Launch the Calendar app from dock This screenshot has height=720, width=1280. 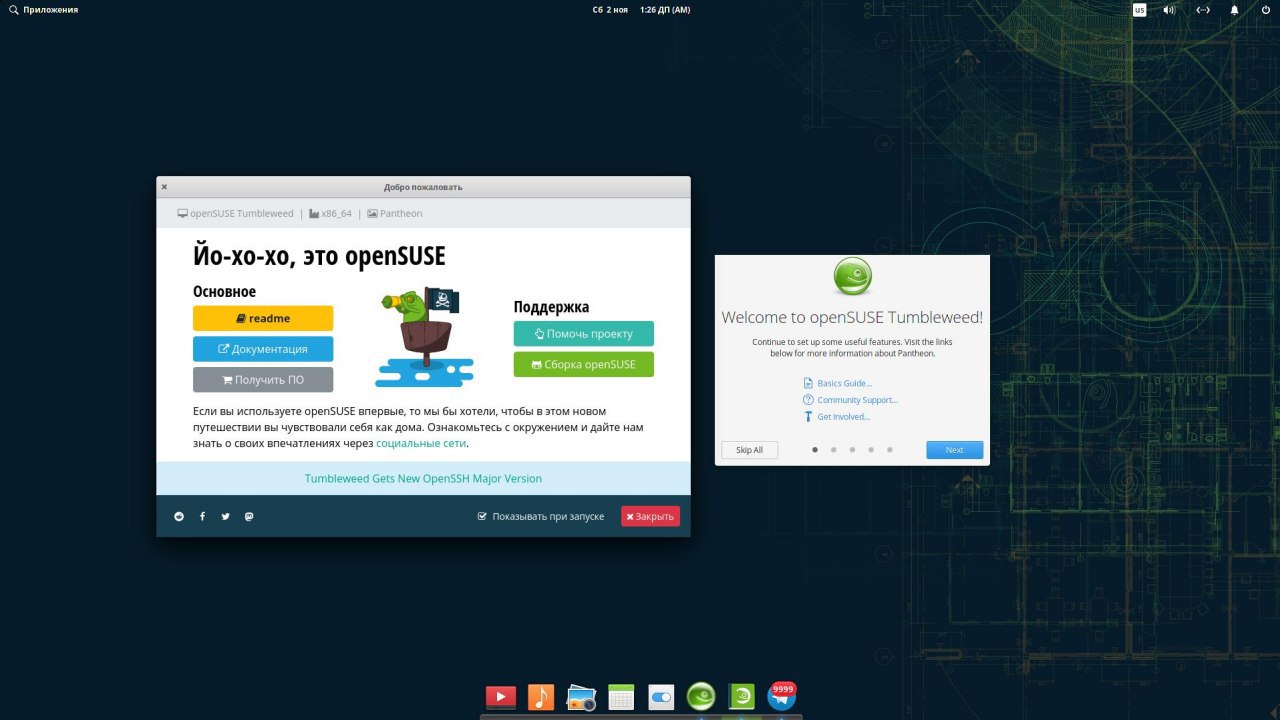(x=621, y=697)
